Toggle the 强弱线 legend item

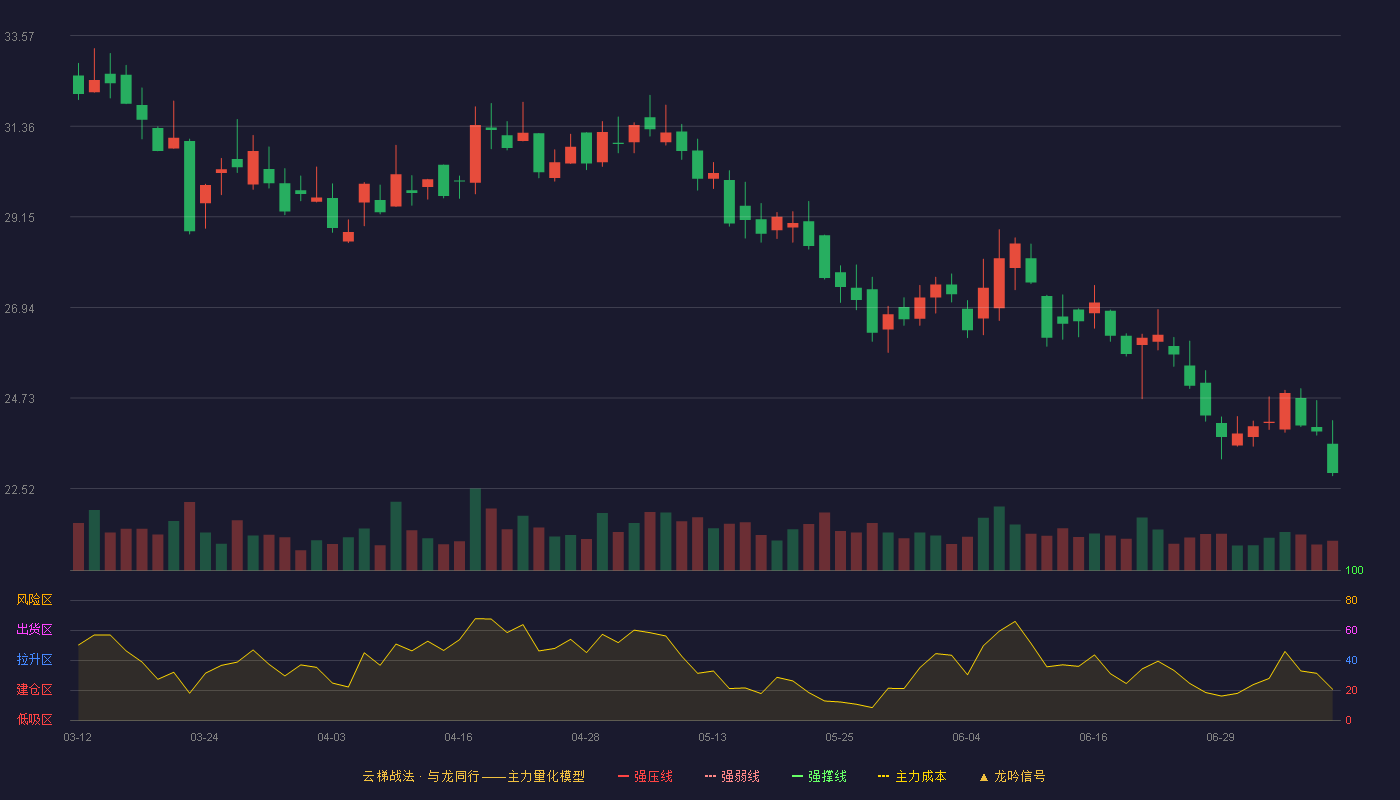732,776
